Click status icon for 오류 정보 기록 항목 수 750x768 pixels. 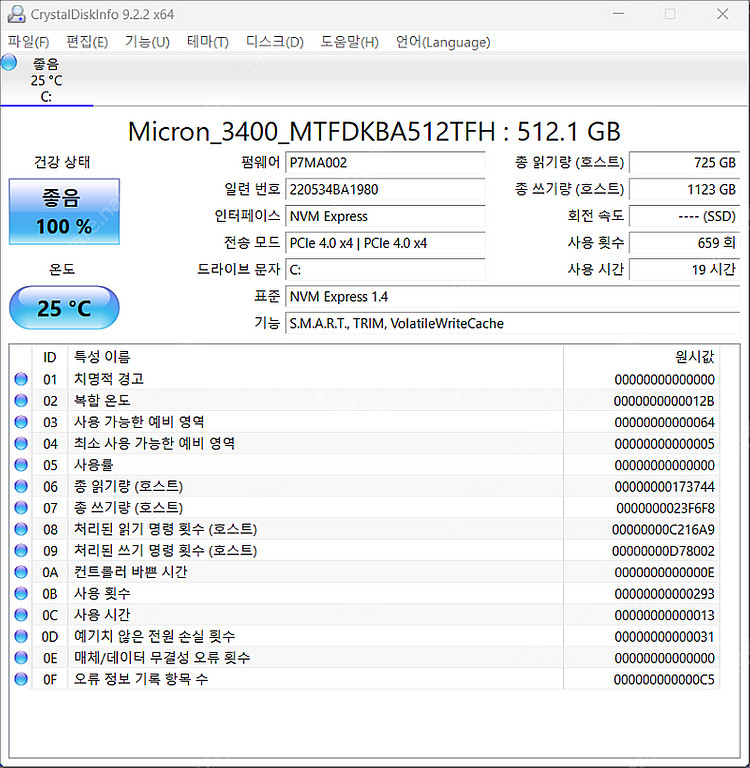[21, 679]
